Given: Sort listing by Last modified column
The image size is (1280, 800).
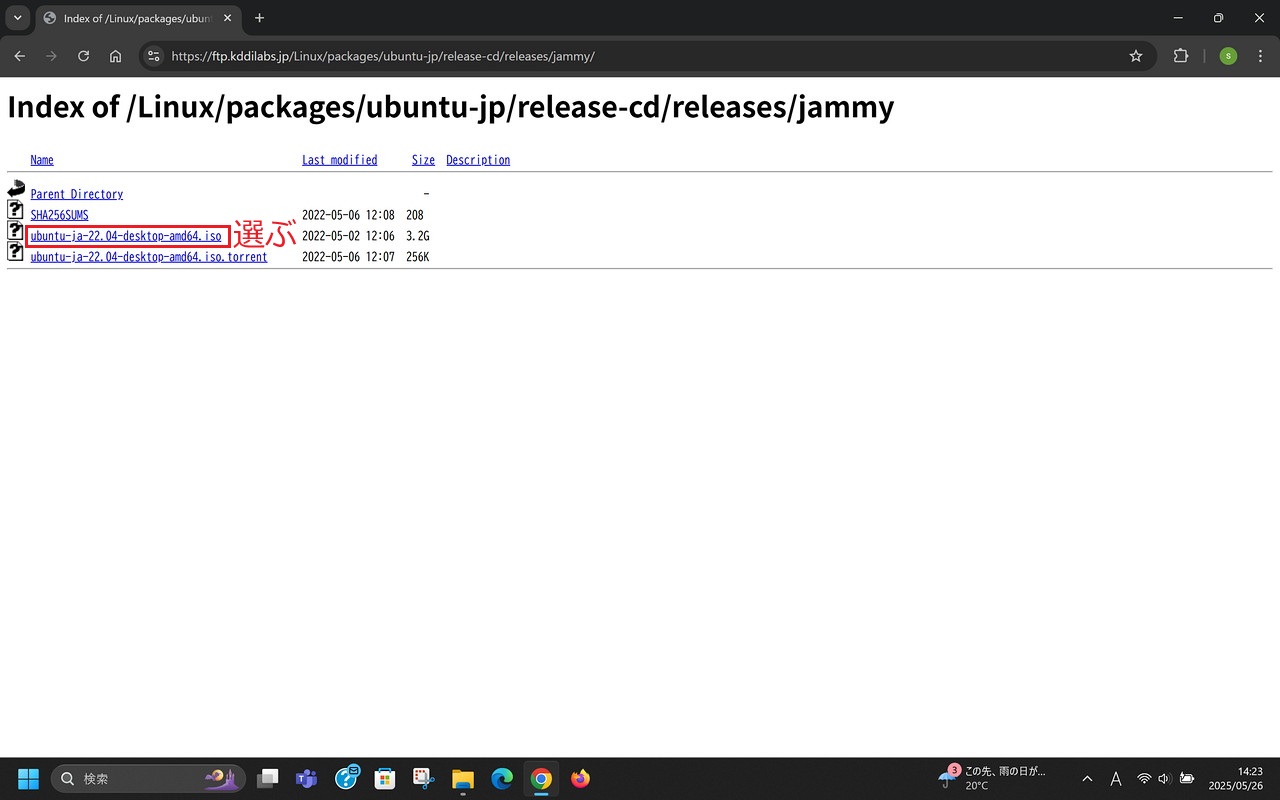Looking at the screenshot, I should point(340,160).
